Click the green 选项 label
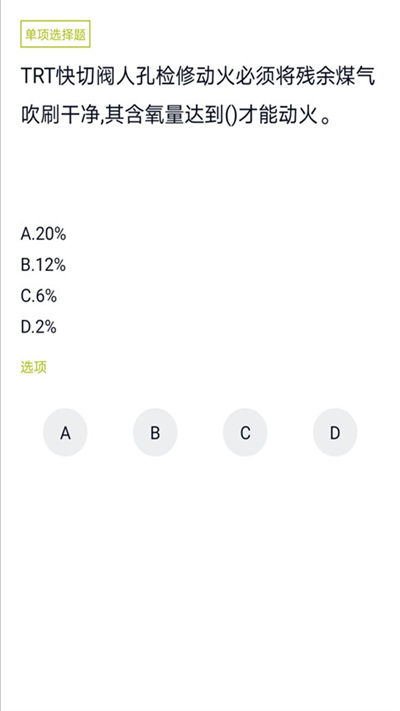The image size is (400, 711). pos(34,367)
